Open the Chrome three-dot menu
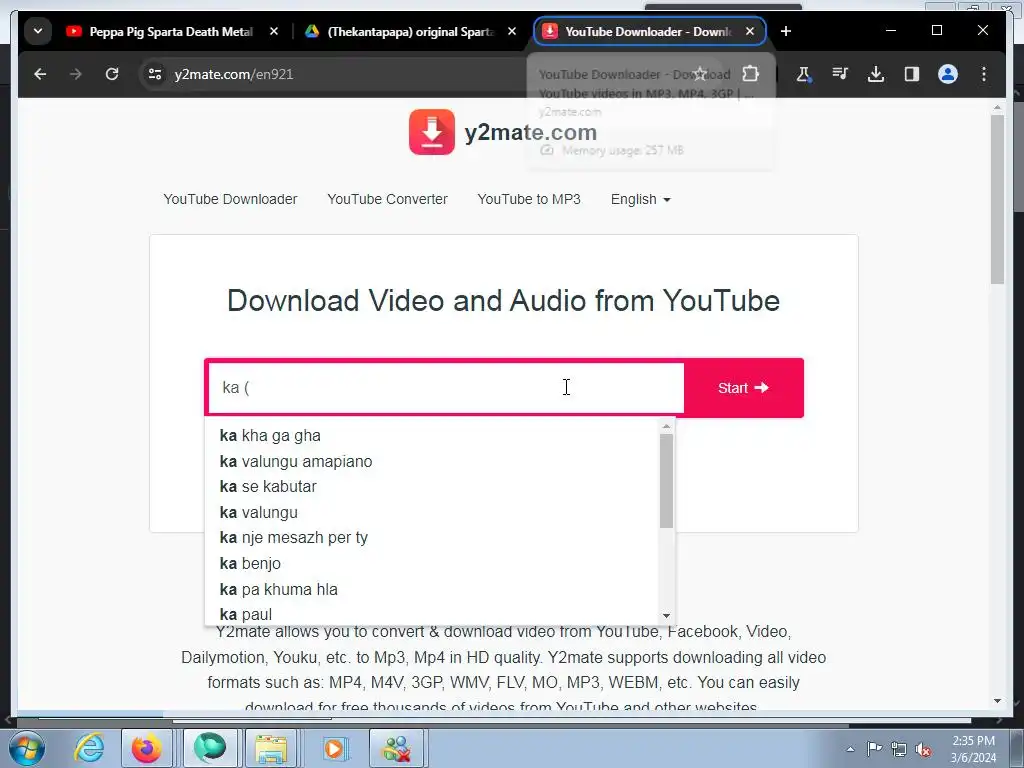 click(x=984, y=74)
